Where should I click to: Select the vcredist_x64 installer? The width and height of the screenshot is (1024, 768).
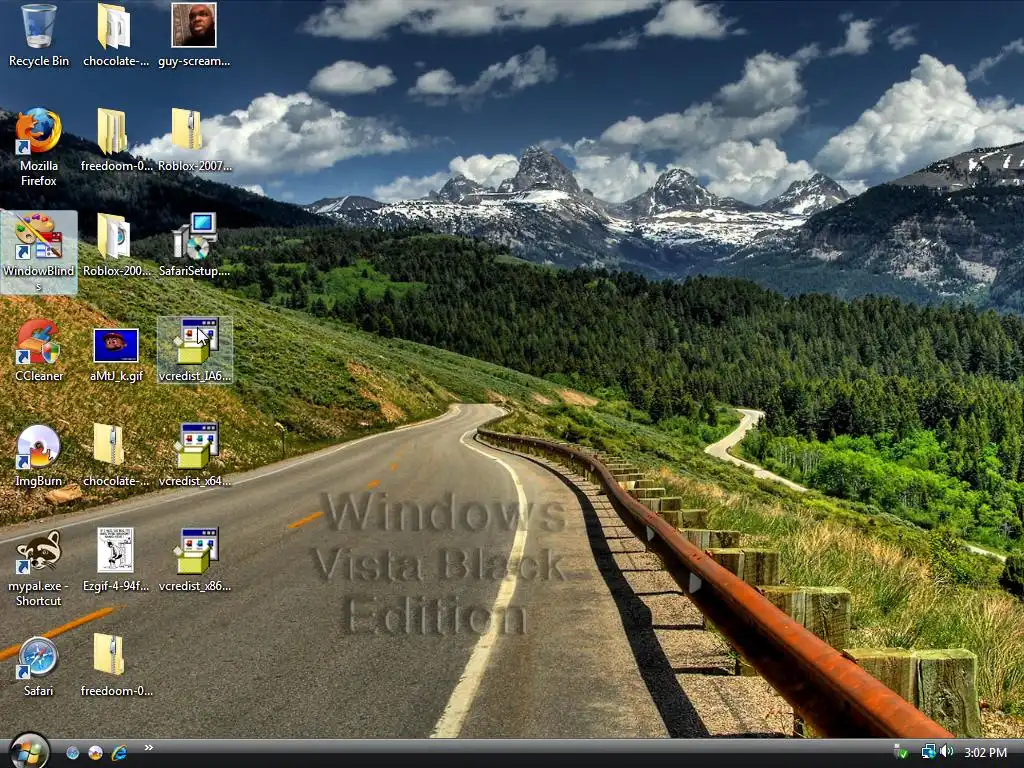(195, 456)
